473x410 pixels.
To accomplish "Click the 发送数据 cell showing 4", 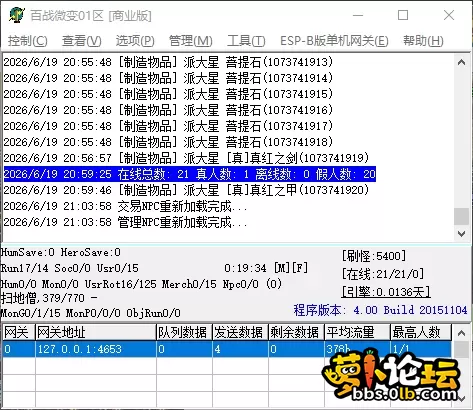I will [240, 349].
